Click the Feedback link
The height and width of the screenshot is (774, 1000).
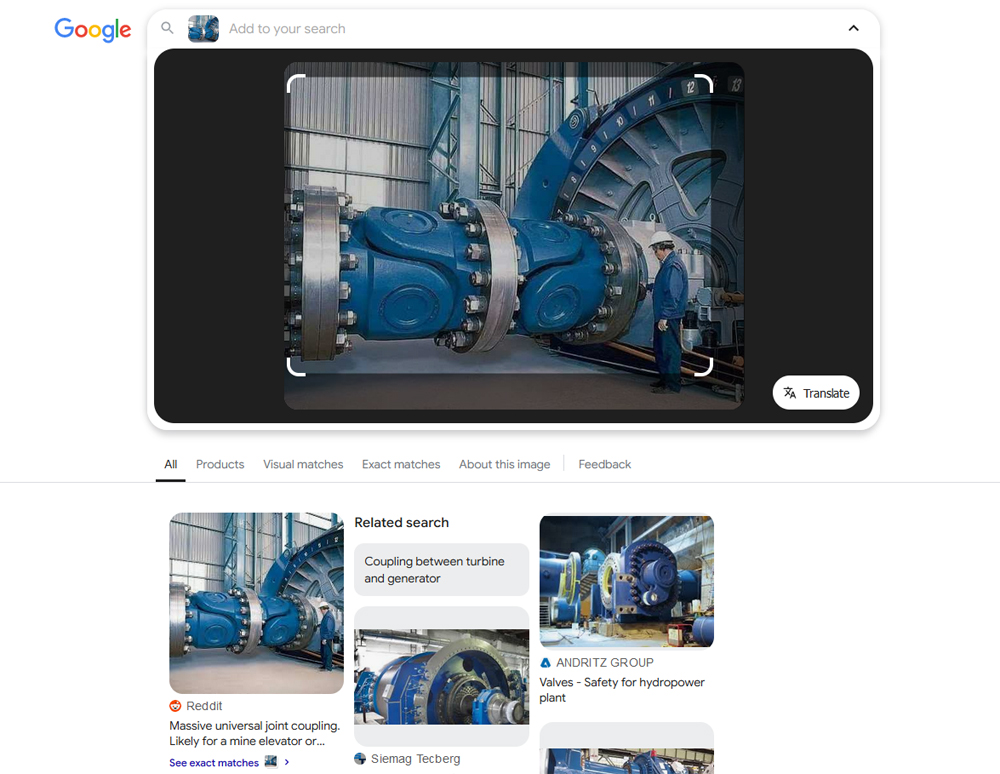click(605, 464)
